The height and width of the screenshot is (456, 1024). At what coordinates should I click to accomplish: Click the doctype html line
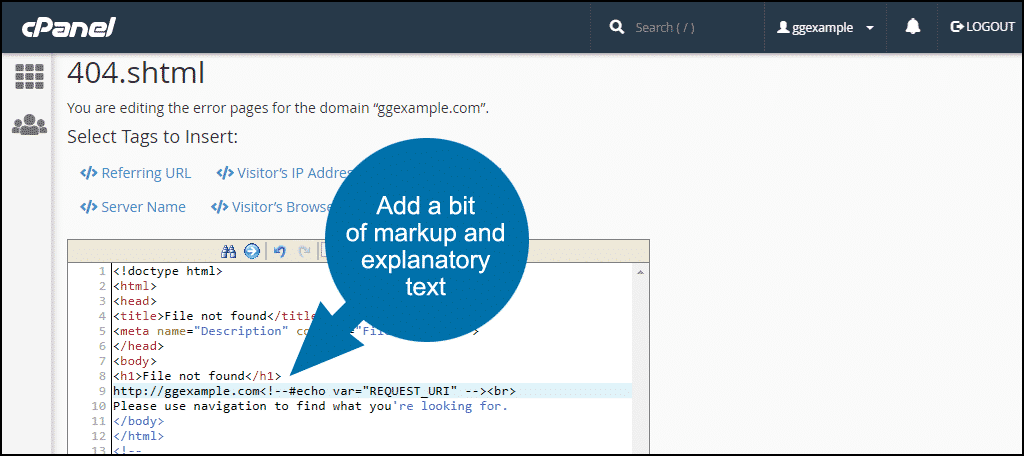point(168,271)
